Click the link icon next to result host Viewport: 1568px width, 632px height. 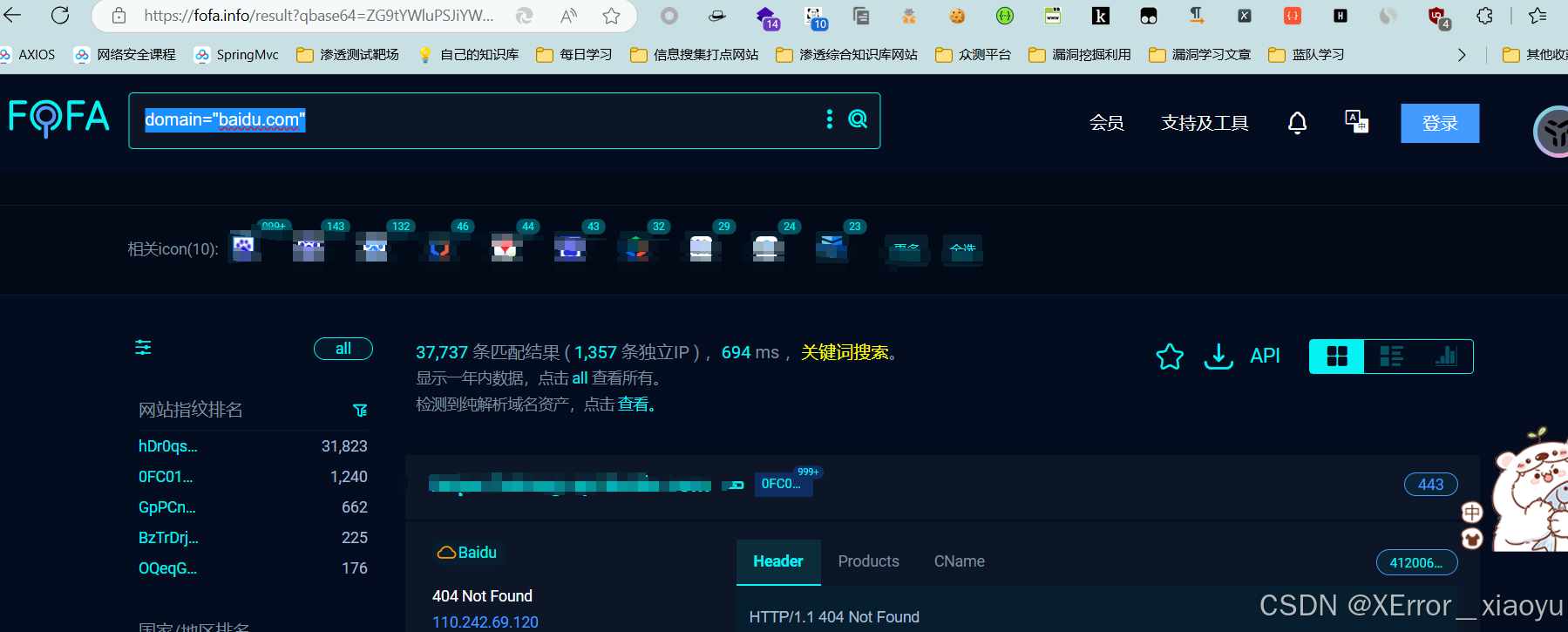(x=736, y=486)
